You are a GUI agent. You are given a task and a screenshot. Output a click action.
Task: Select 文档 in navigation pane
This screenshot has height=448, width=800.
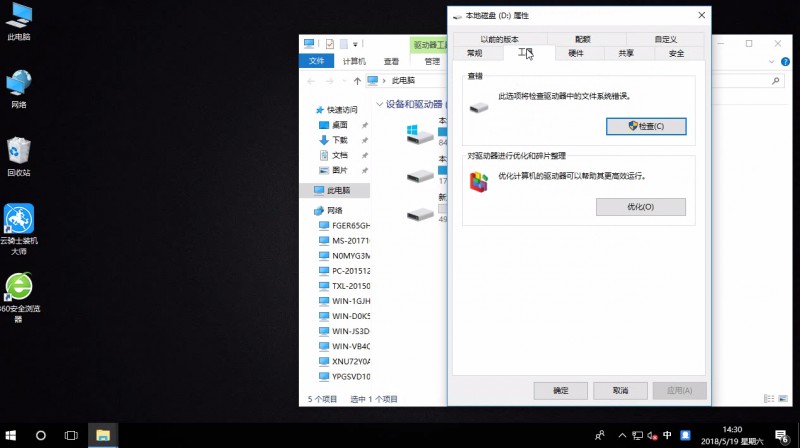point(334,155)
